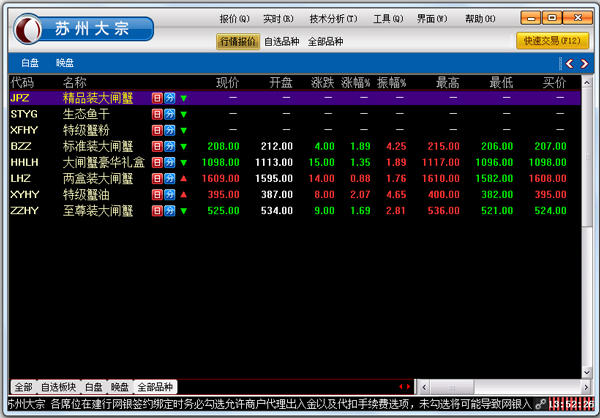Click the 1098.00 current price for HHLH
This screenshot has height=418, width=600.
220,162
